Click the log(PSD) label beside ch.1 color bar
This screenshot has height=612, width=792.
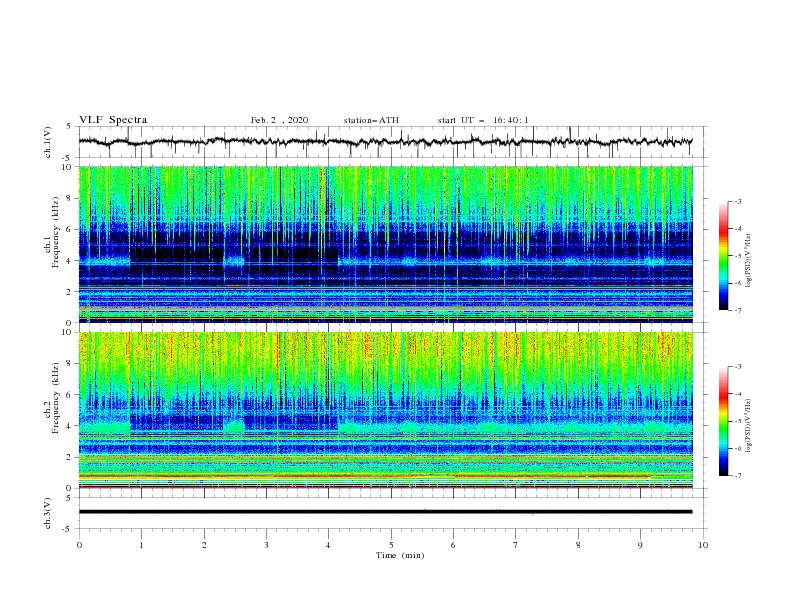(749, 261)
